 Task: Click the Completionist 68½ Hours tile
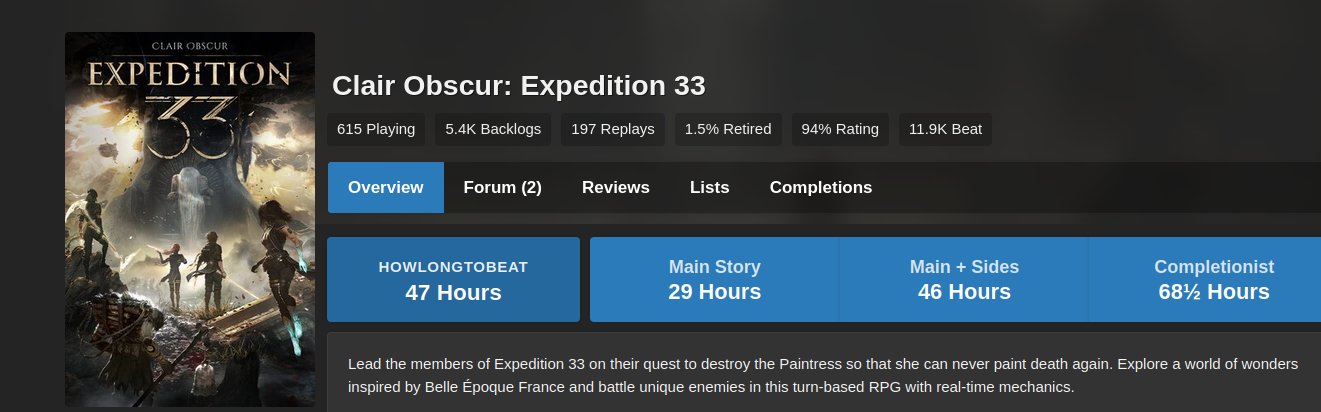click(x=1205, y=279)
